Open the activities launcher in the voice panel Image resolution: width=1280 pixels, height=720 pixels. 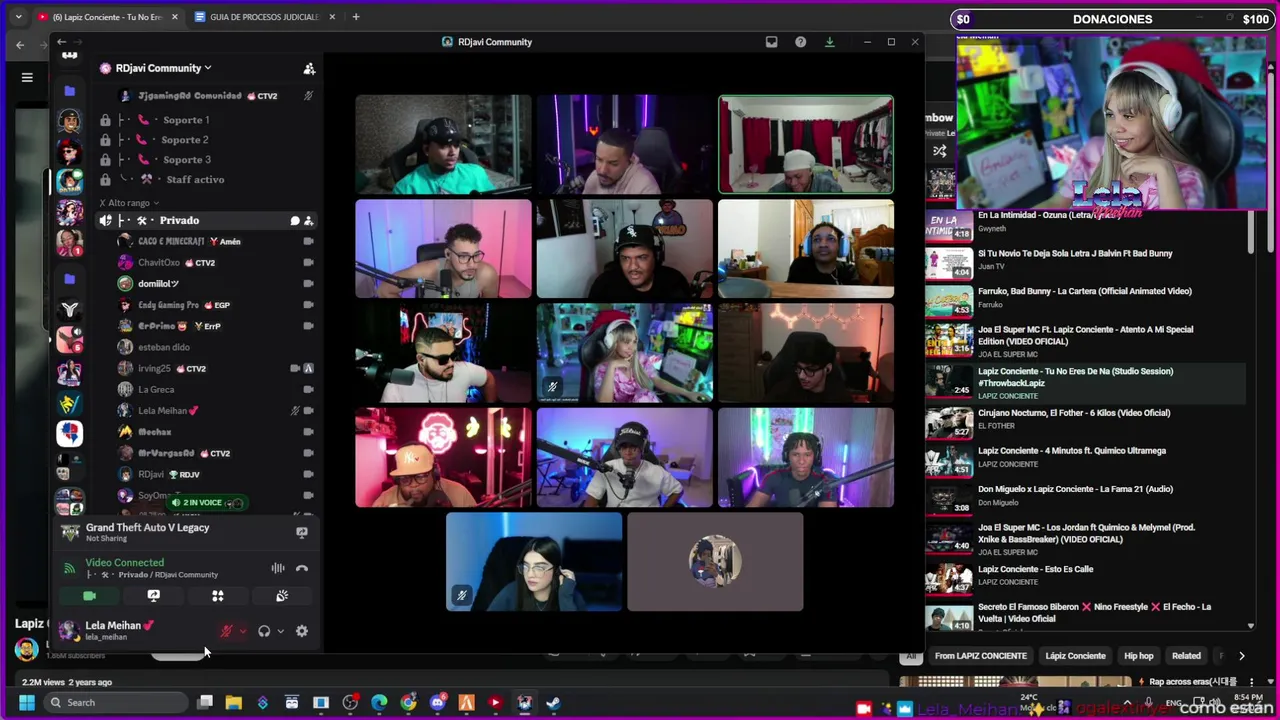click(x=218, y=596)
